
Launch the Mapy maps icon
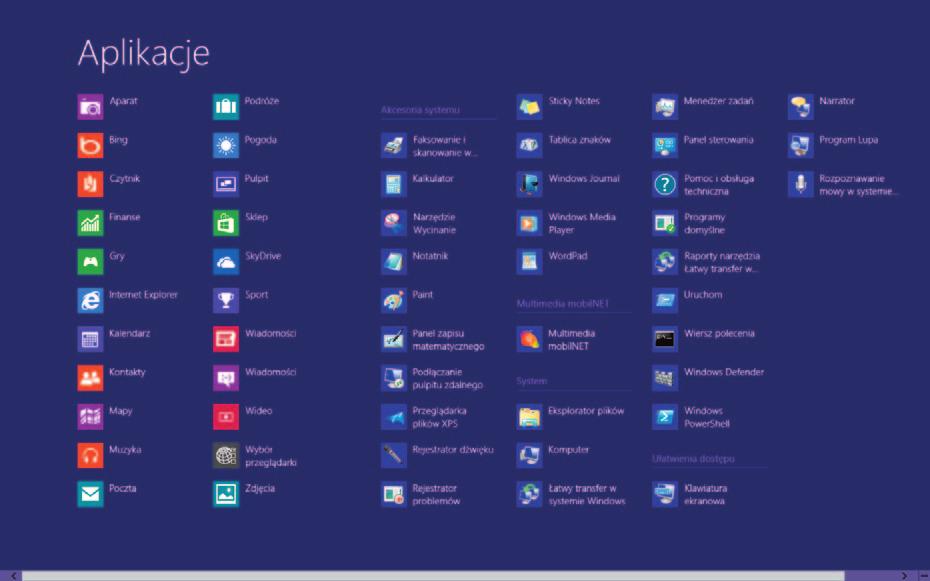pyautogui.click(x=90, y=416)
